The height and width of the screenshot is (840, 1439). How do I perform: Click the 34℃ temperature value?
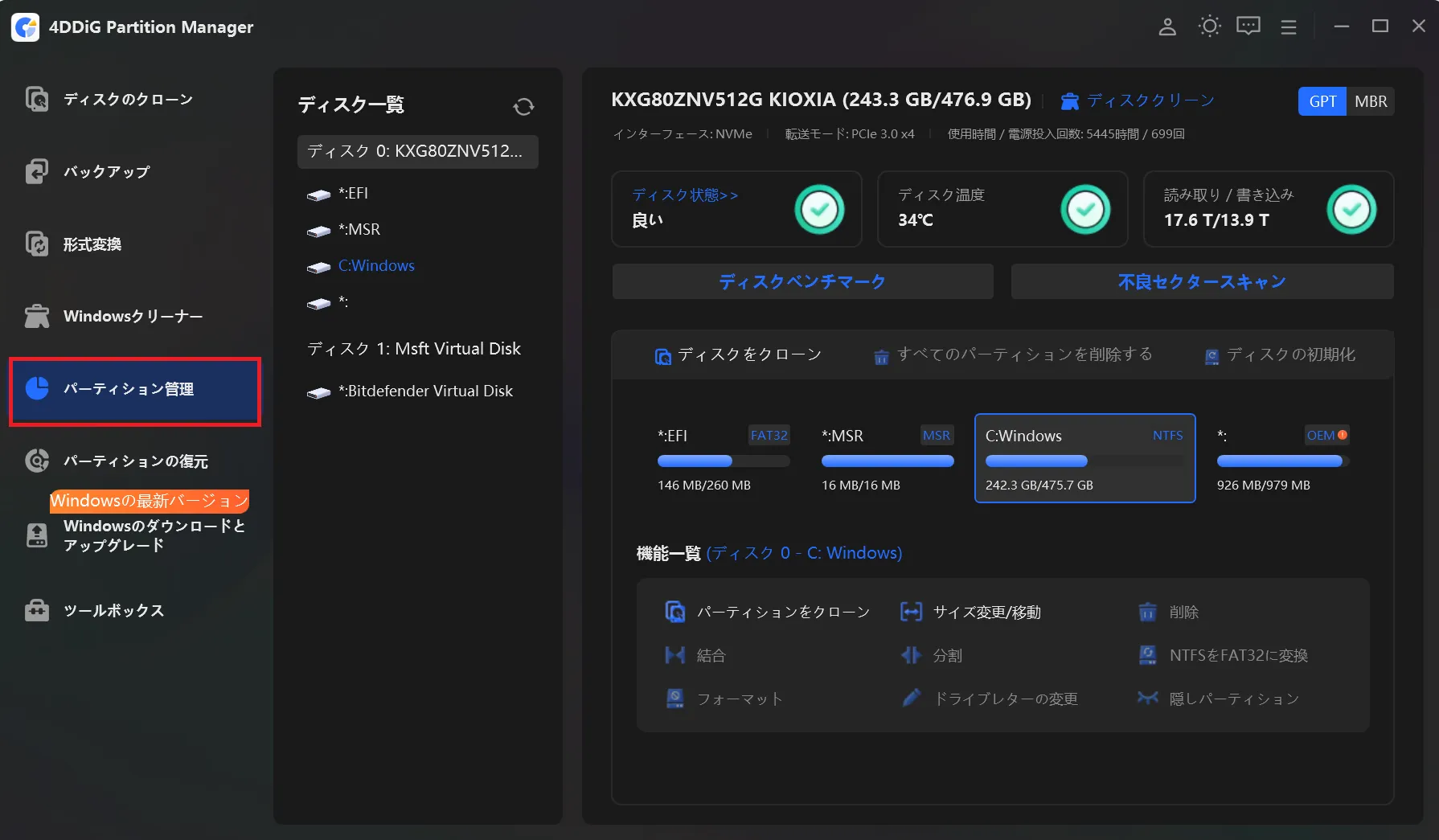(916, 219)
